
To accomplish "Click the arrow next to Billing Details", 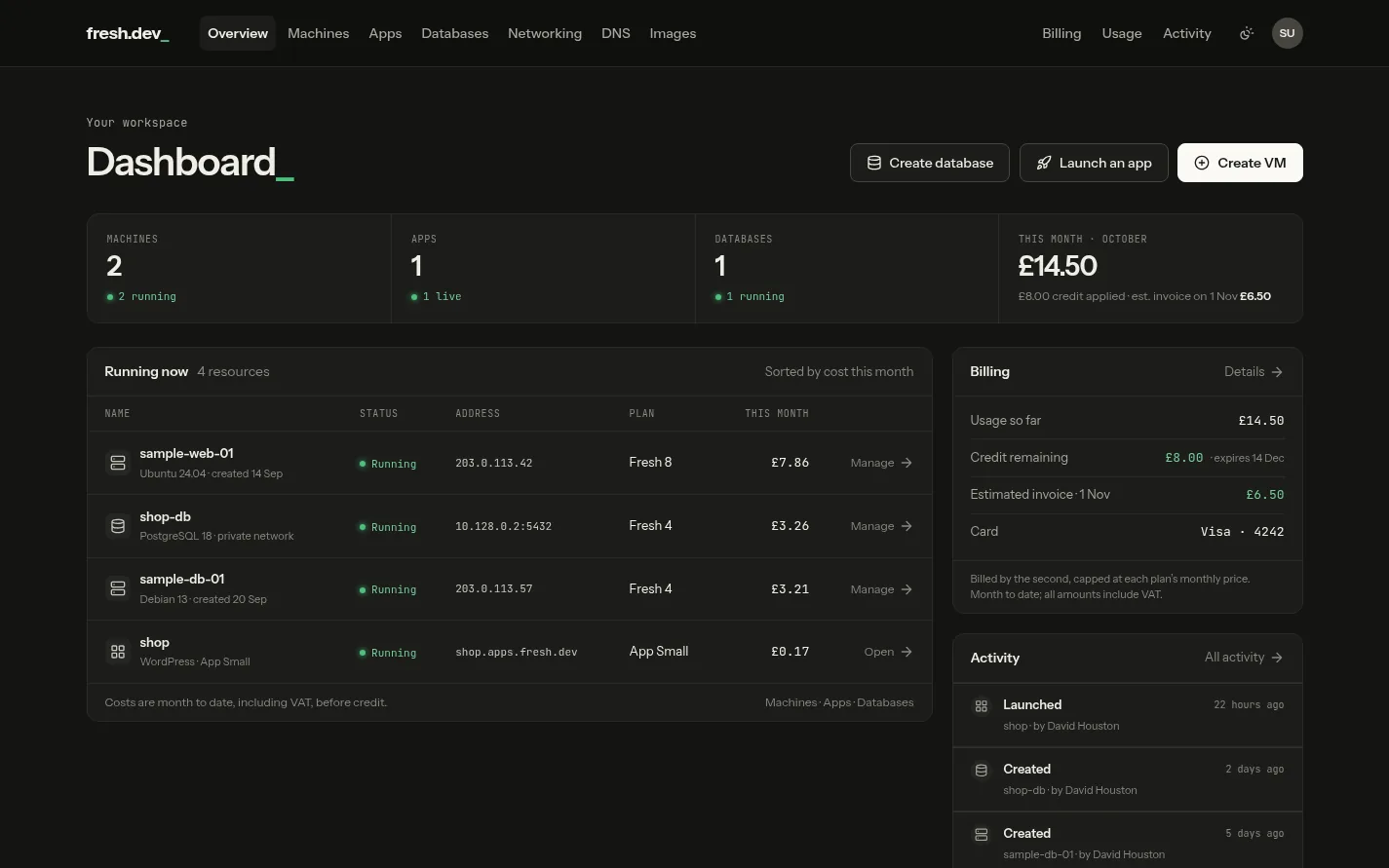I will [x=1277, y=372].
